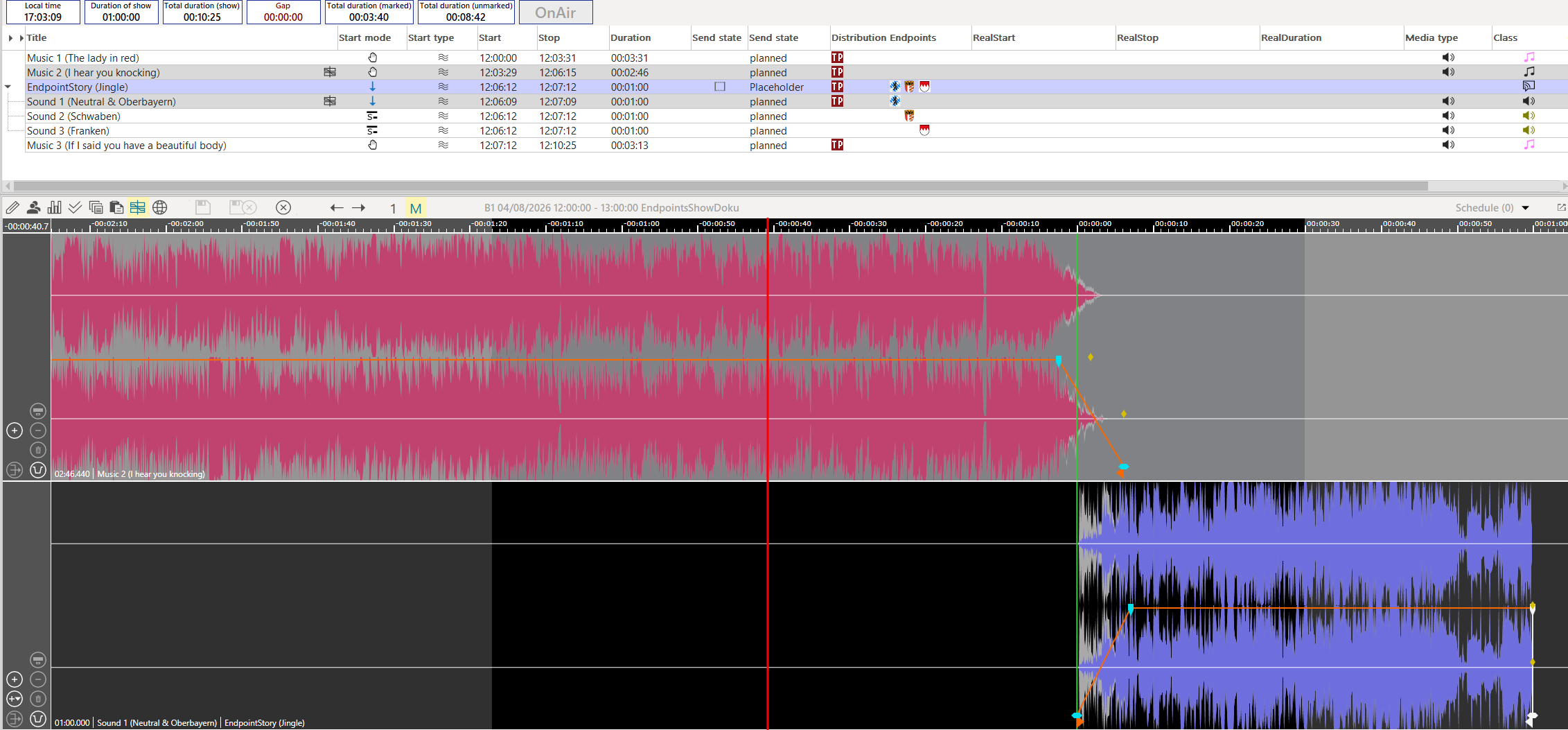Open the globe icon in toolbar
The height and width of the screenshot is (730, 1568).
point(160,207)
